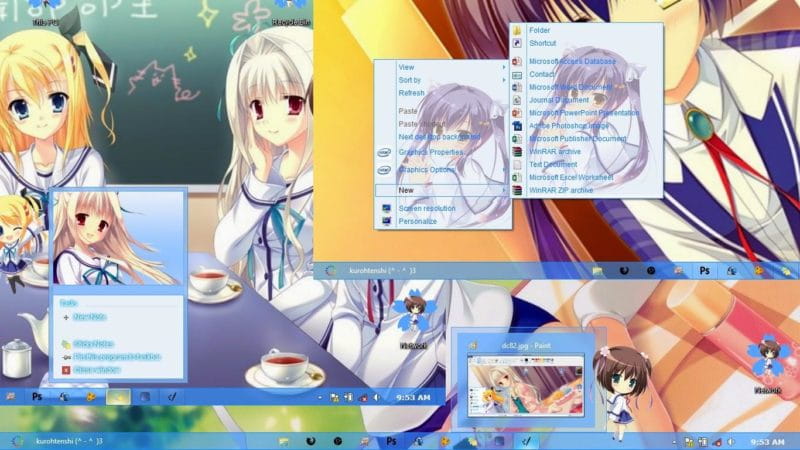
Task: Open Recycle Bin desktop icon
Action: 291,13
